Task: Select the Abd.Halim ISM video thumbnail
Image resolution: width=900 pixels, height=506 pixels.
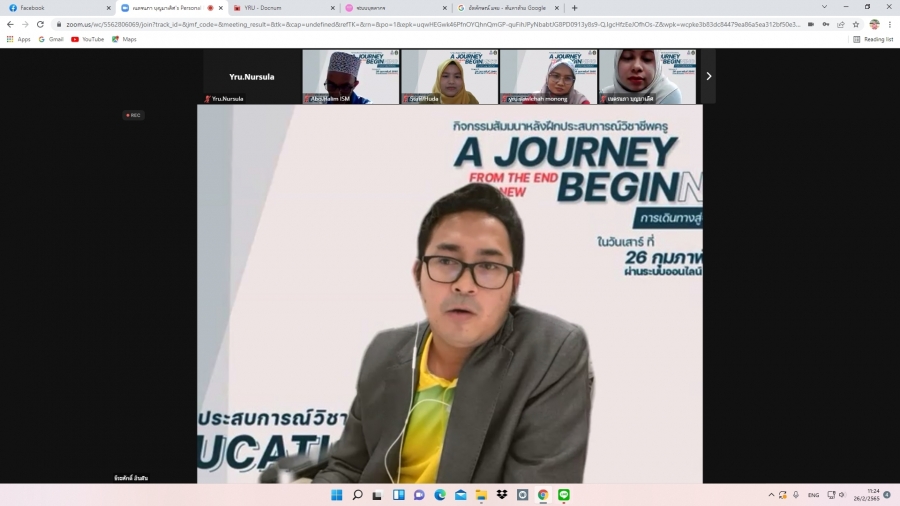Action: 349,77
